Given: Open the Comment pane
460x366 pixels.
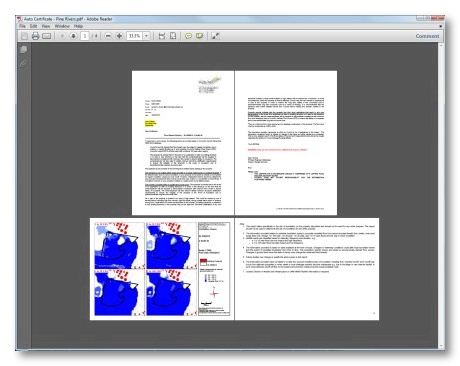Looking at the screenshot, I should 427,36.
